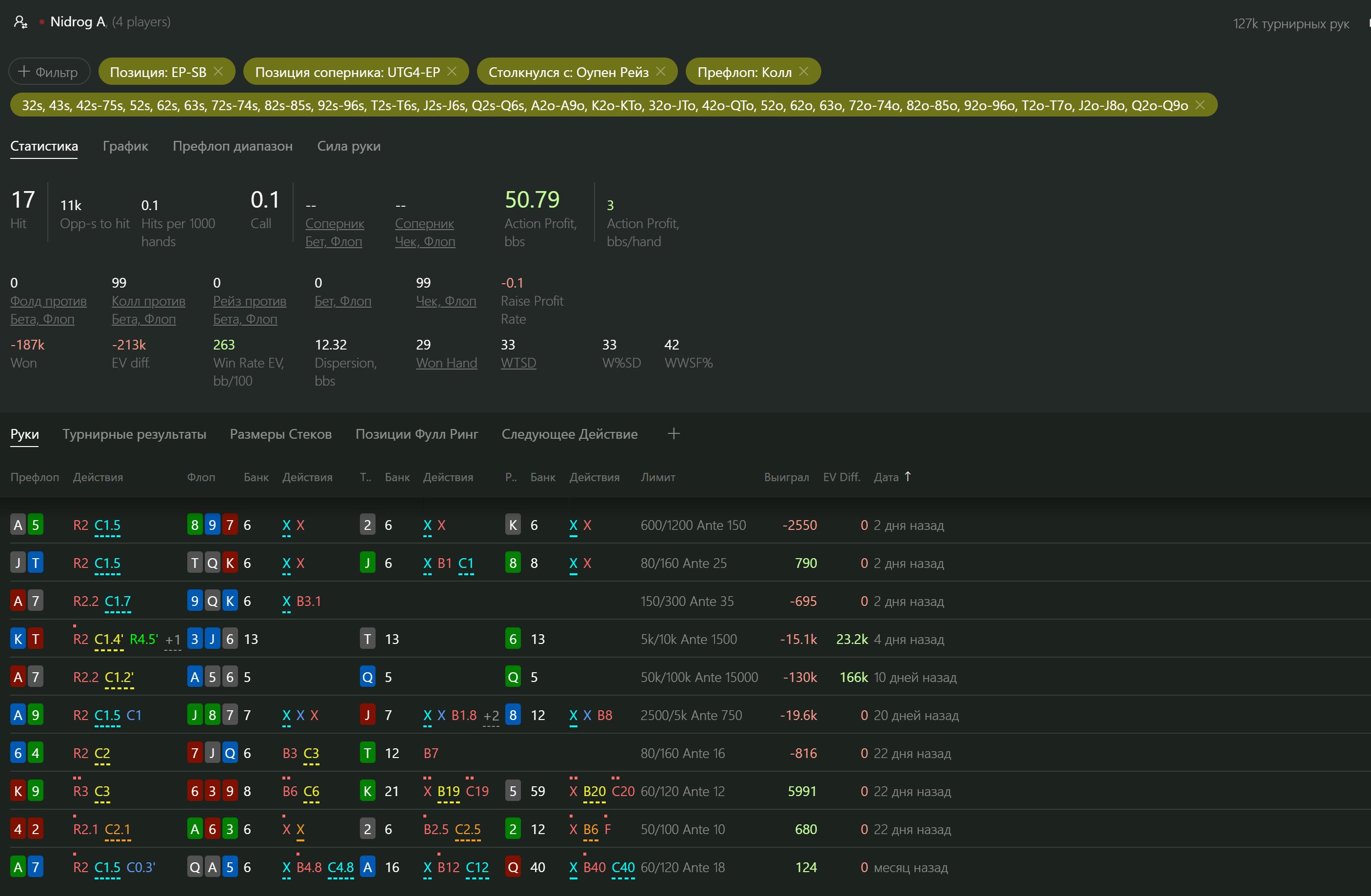
Task: Click the -19.6k result in the A9 row
Action: [x=798, y=715]
